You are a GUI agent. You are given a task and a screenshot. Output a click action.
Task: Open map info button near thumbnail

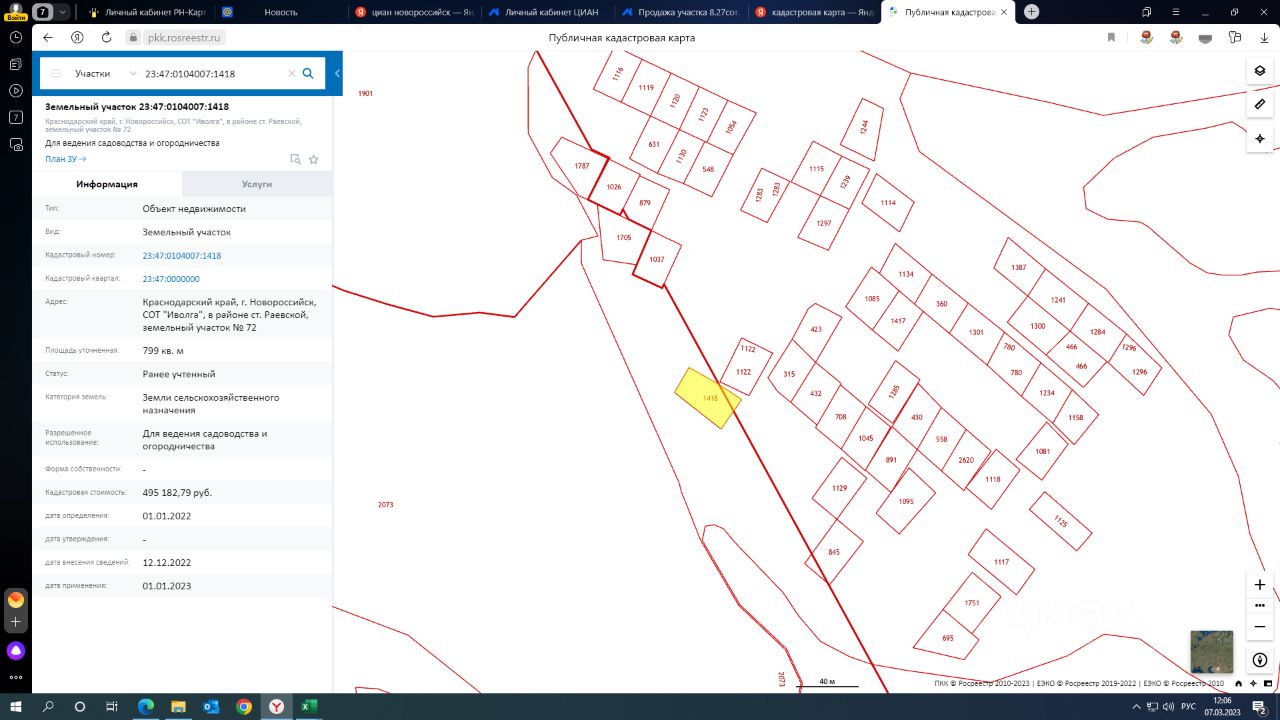coord(1260,660)
